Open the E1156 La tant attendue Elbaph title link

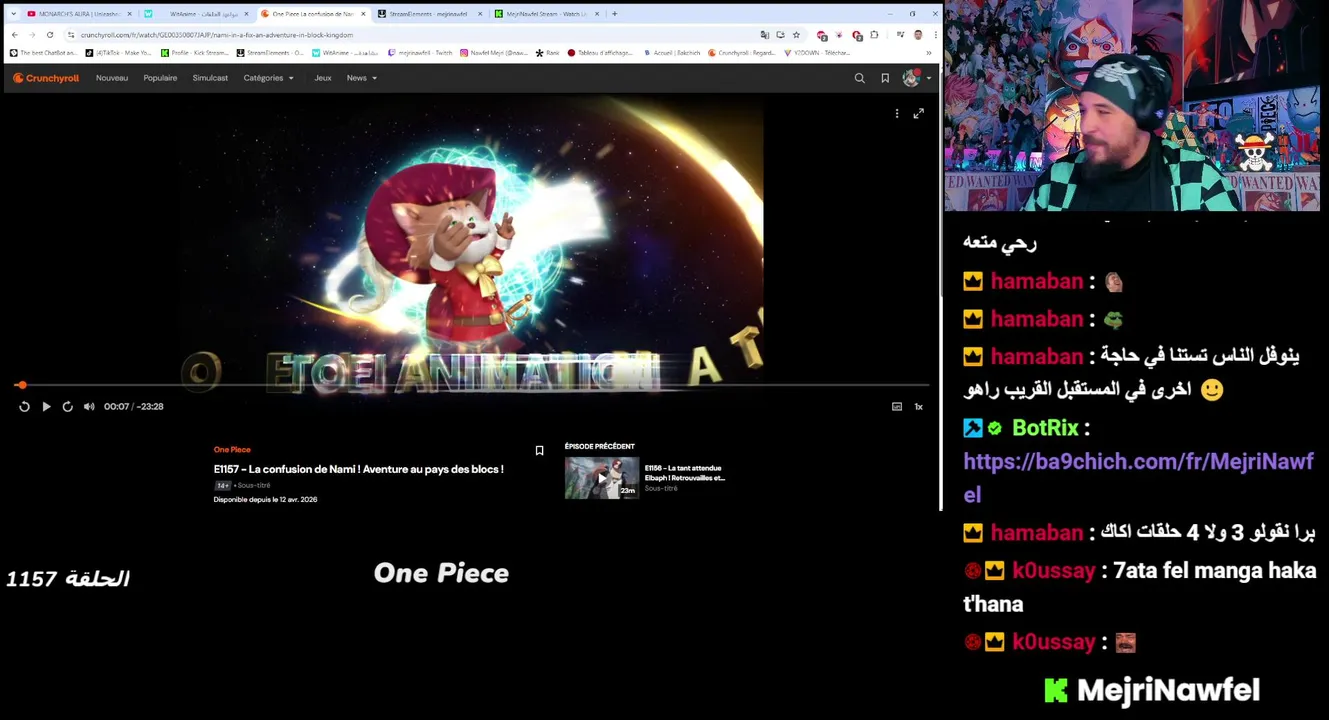click(x=684, y=473)
